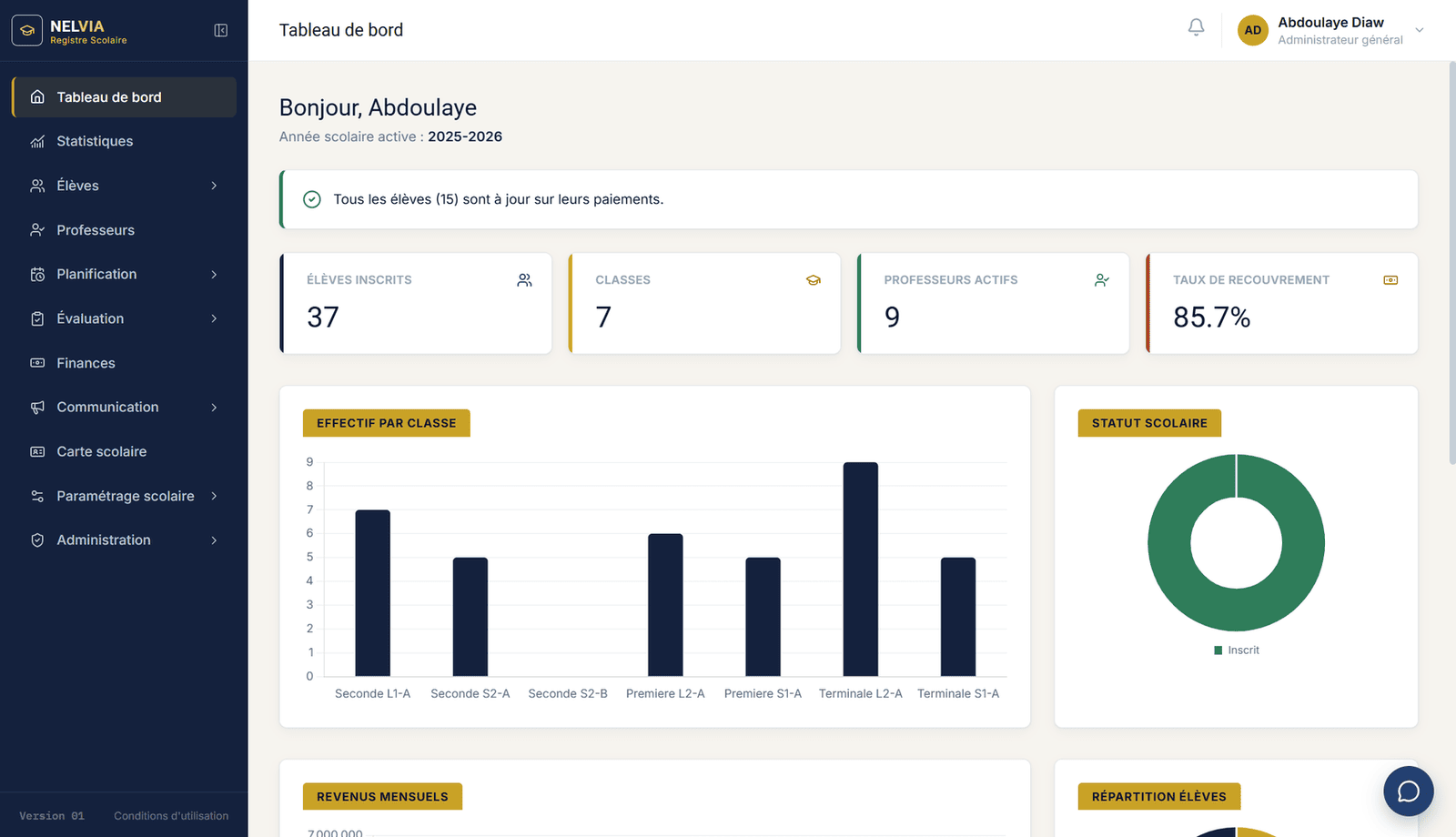Toggle the Inscrit legend item
This screenshot has height=837, width=1456.
1237,650
